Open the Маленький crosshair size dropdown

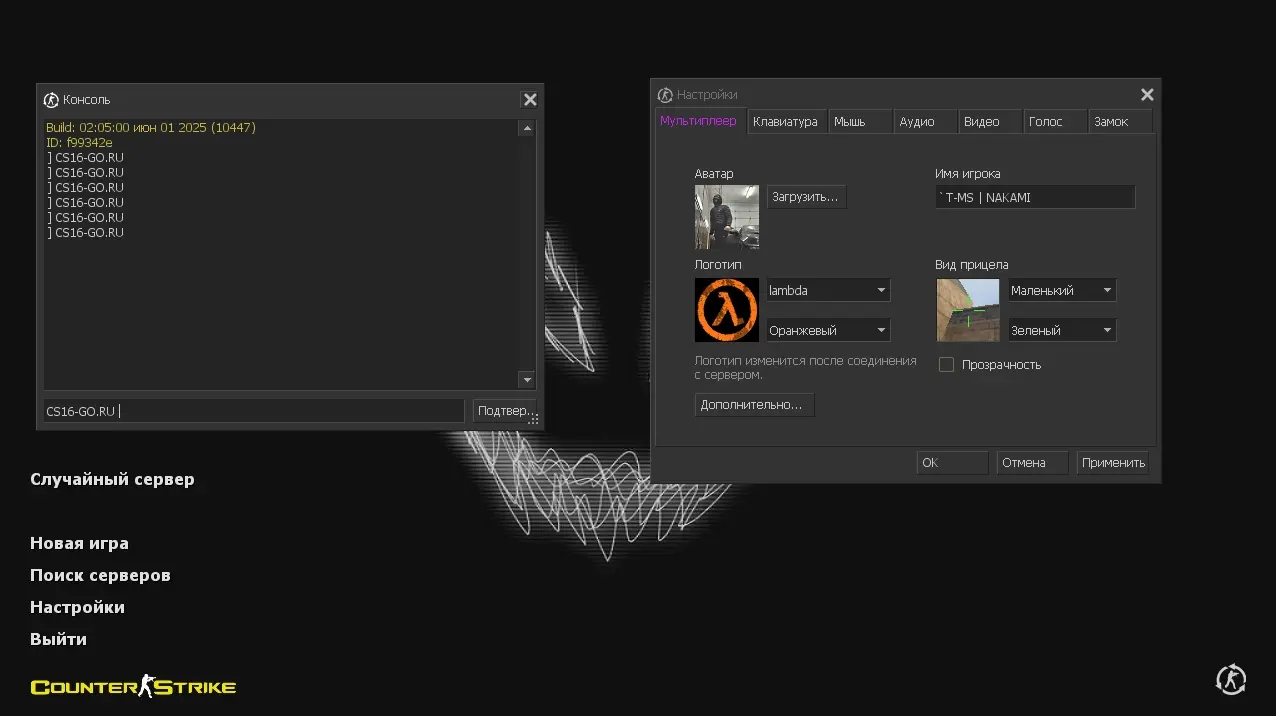tap(1061, 291)
